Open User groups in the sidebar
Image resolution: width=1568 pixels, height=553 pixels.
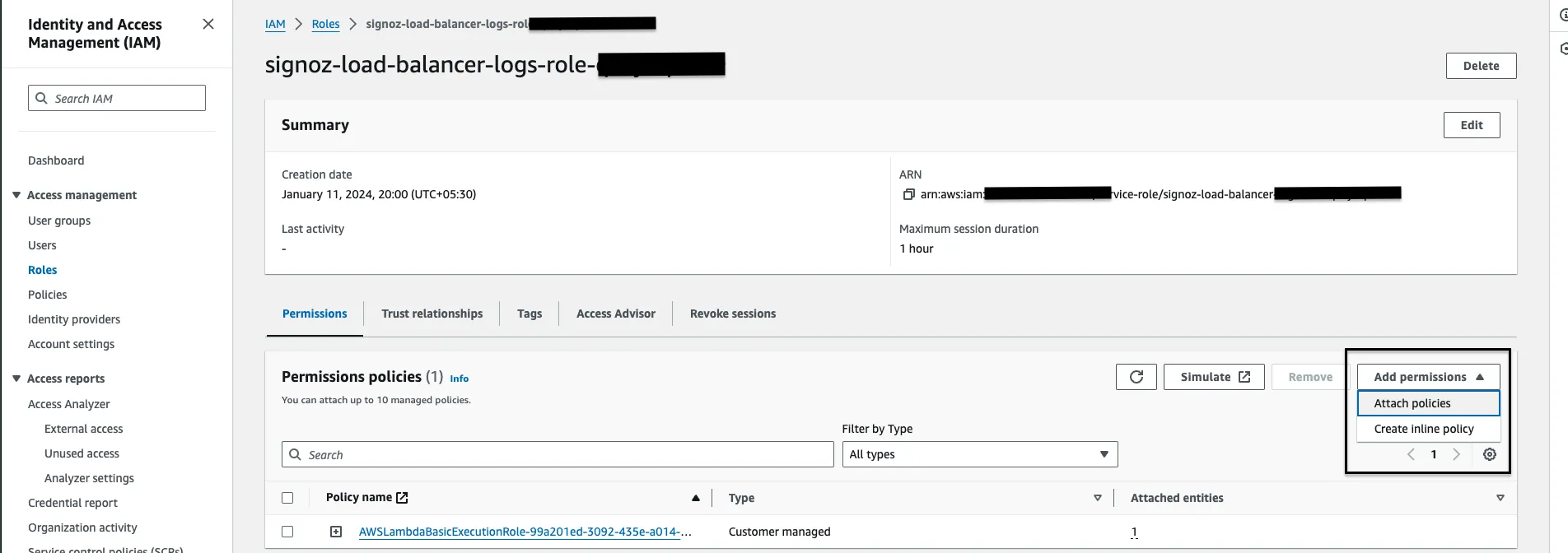coord(59,221)
